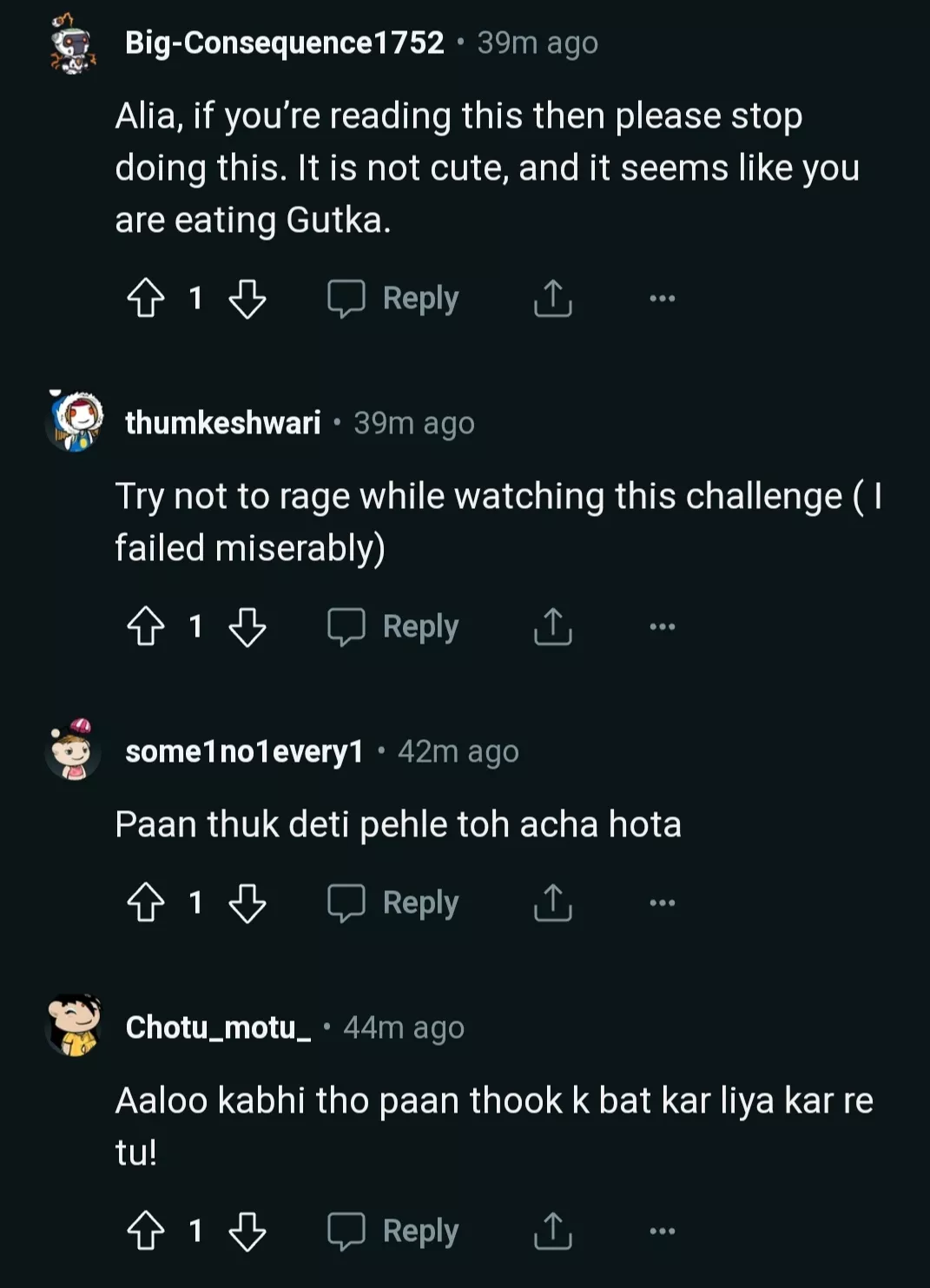This screenshot has height=1288, width=930.
Task: Downvote Big-Consequence1752's comment
Action: point(247,298)
